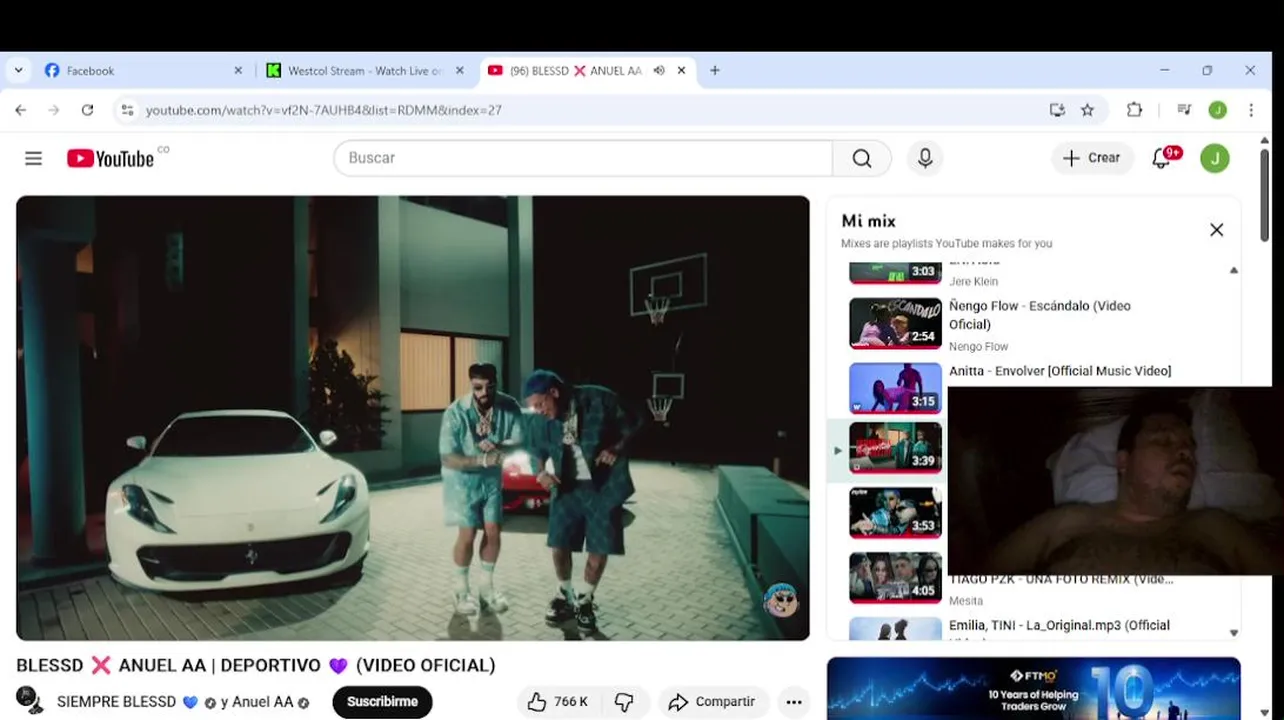
Task: Switch to the Facebook tab
Action: pyautogui.click(x=142, y=71)
